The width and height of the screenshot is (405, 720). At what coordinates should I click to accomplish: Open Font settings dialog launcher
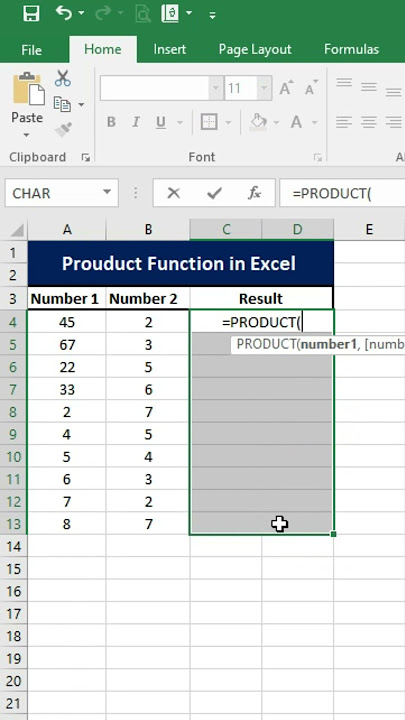(x=317, y=158)
